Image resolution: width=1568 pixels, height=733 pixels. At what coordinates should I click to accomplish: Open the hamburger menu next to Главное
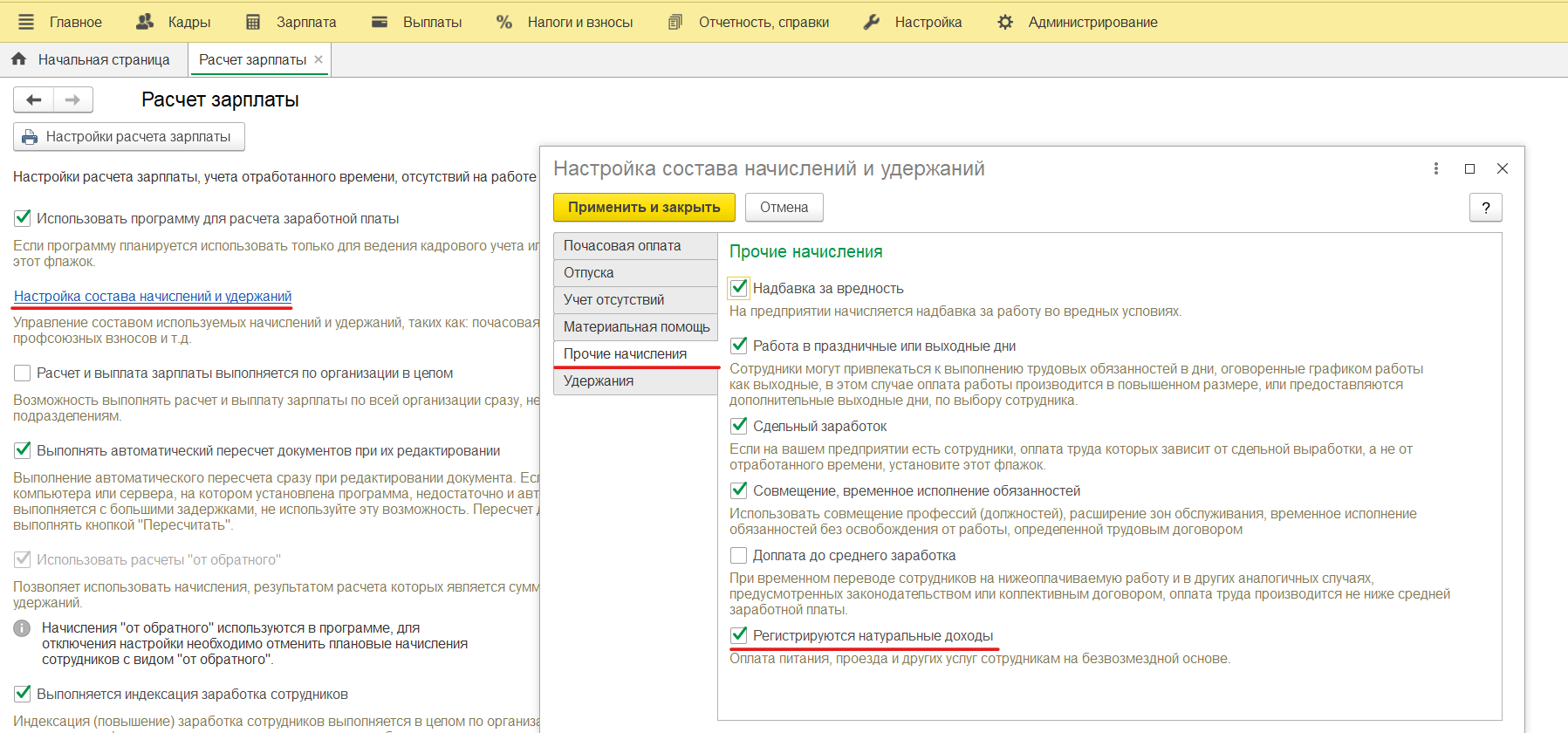(x=26, y=22)
